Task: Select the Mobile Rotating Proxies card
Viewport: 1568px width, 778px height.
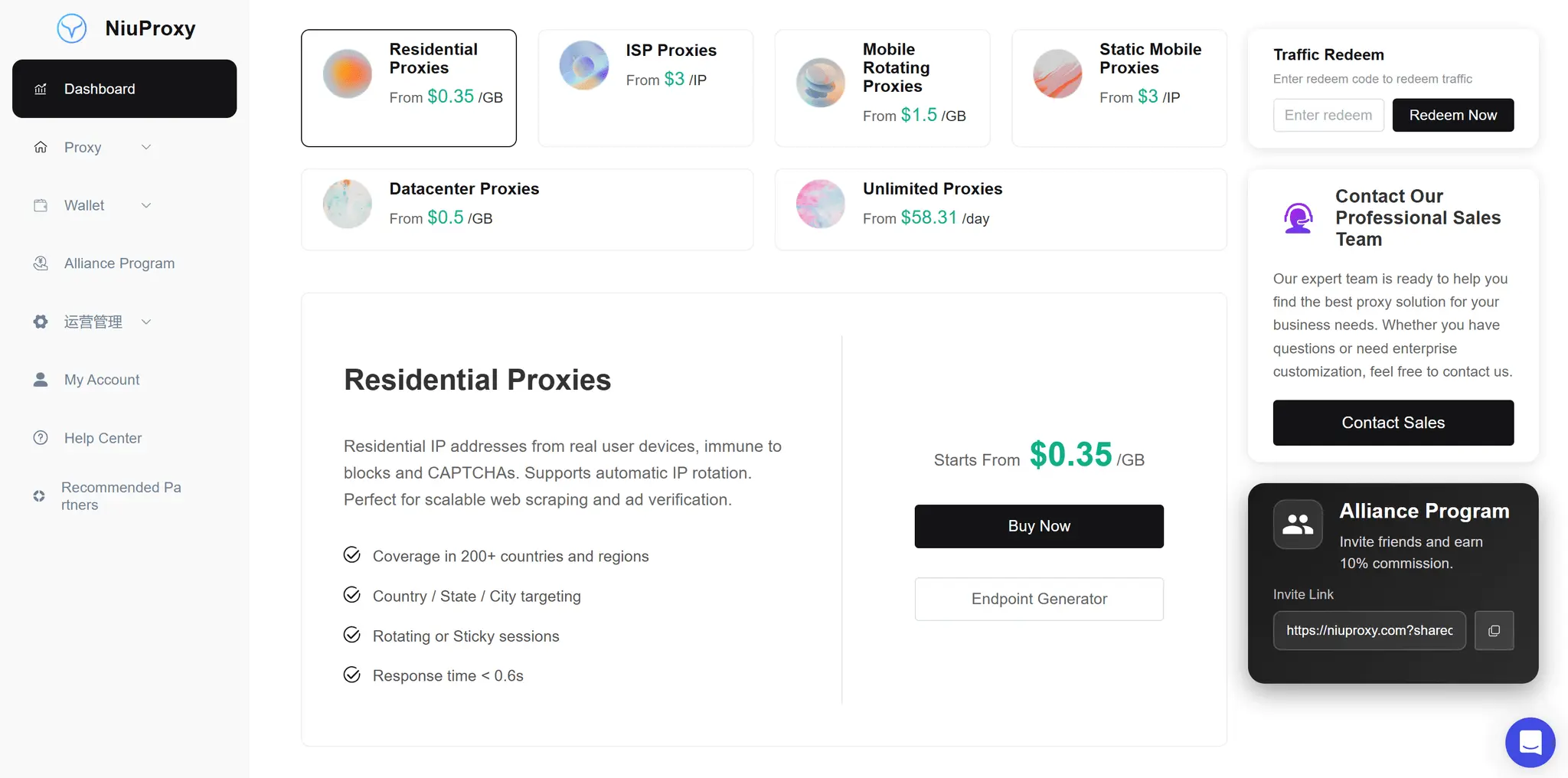Action: point(882,88)
